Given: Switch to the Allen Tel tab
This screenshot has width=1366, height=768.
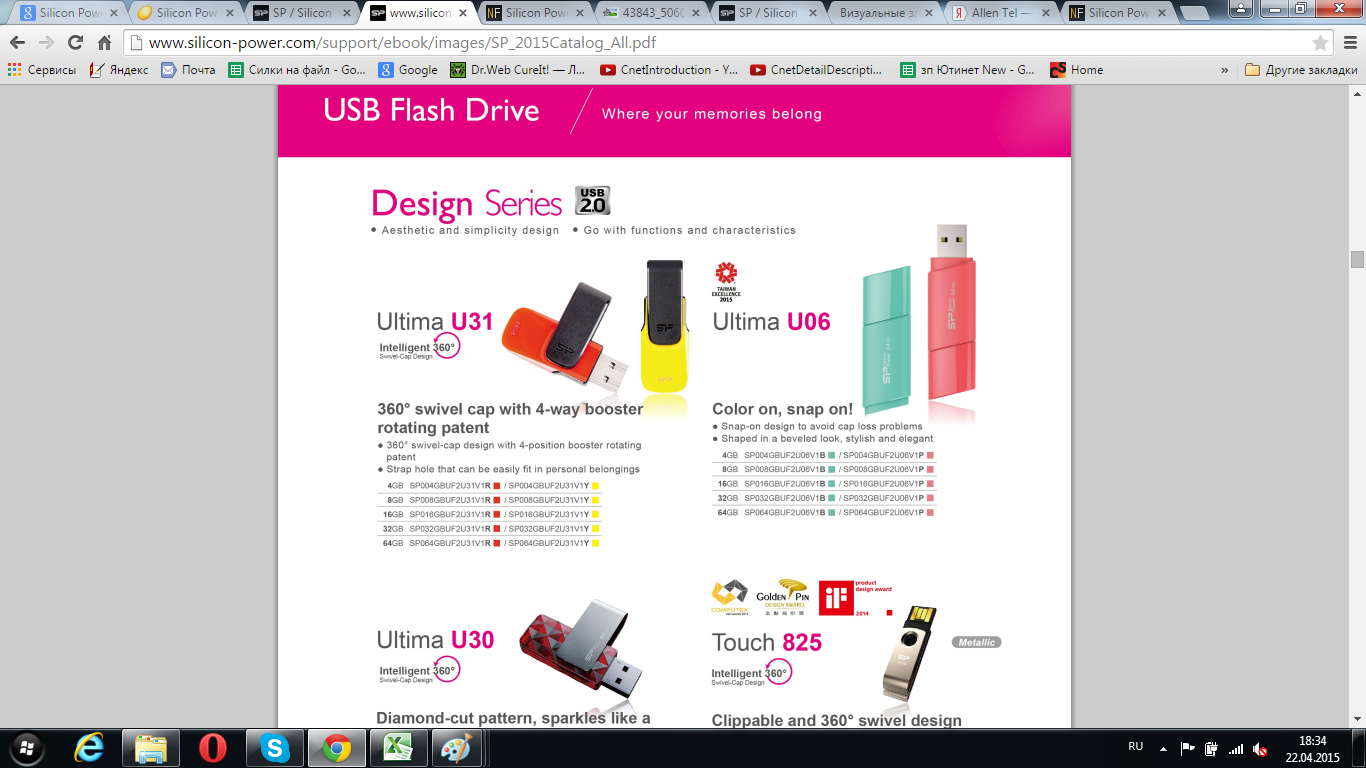Looking at the screenshot, I should pos(1000,13).
